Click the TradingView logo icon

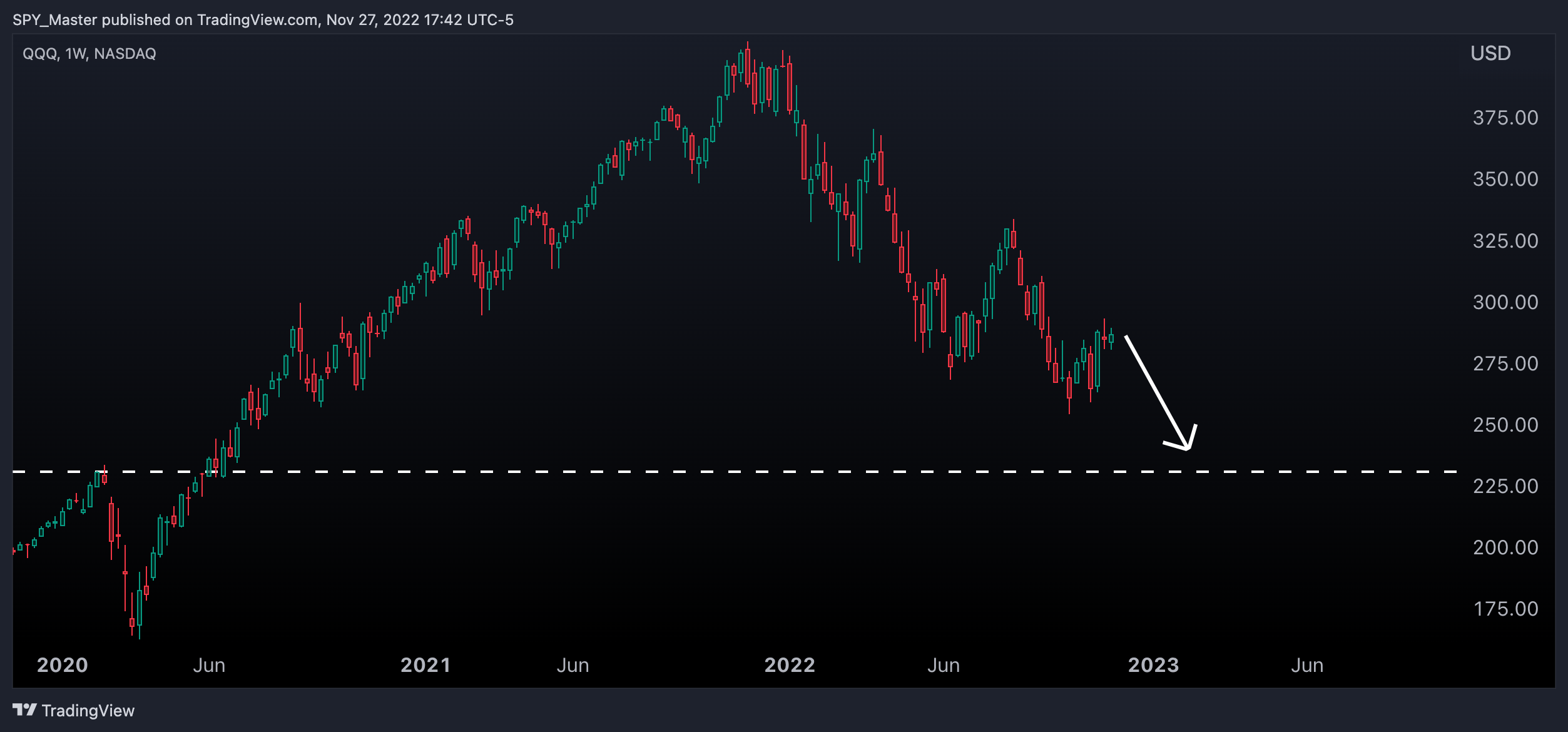[25, 709]
